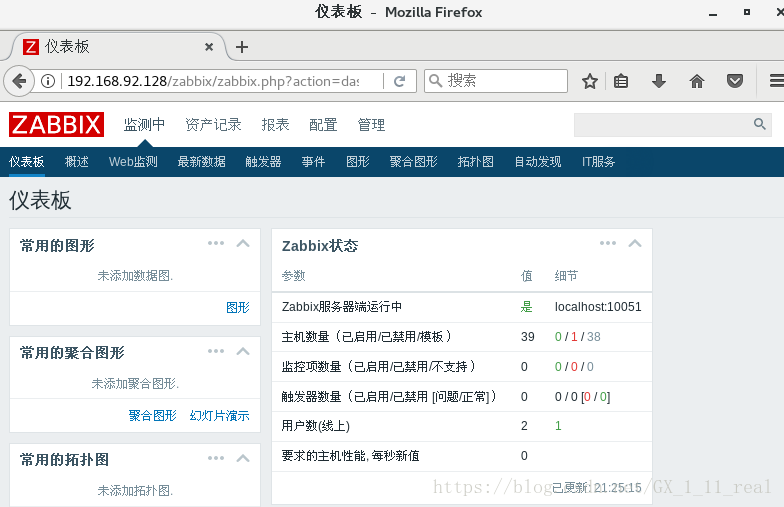Open the 图形 submenu in blue bar
Screen dimensions: 784x507
[358, 162]
